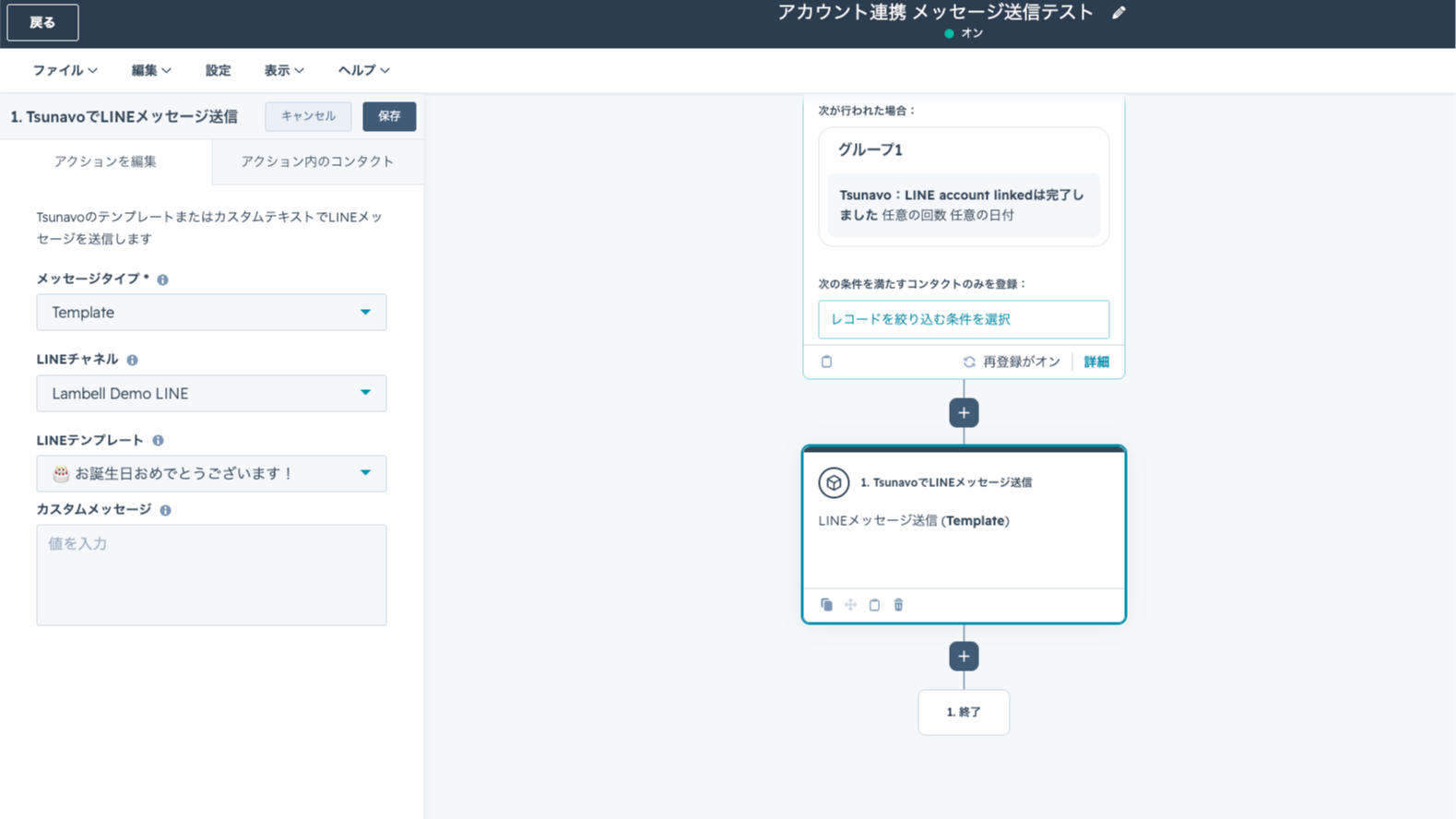Click info icon beside LINEチャネル label
1456x819 pixels.
click(132, 360)
